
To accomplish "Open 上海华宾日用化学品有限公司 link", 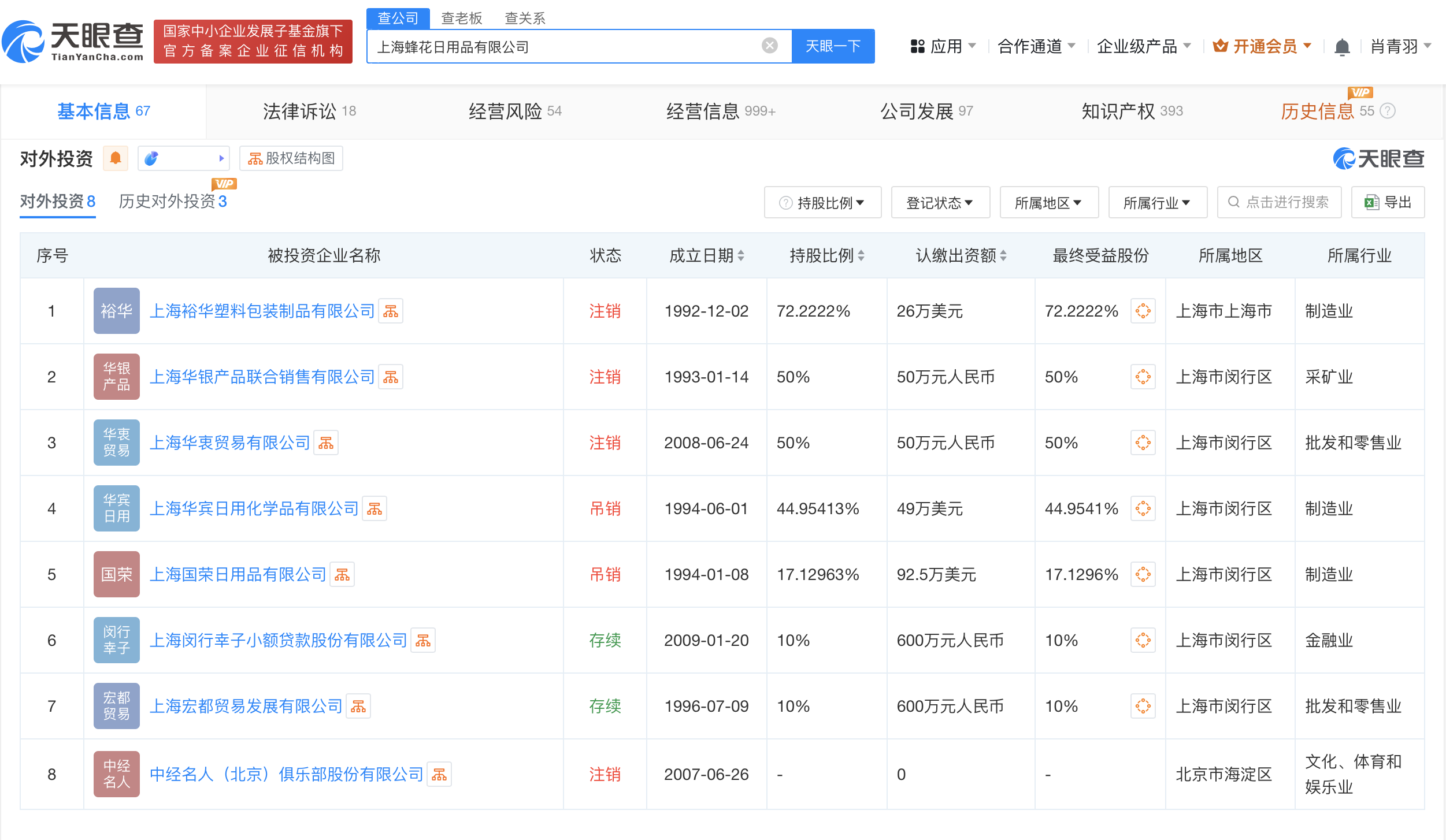I will coord(254,509).
